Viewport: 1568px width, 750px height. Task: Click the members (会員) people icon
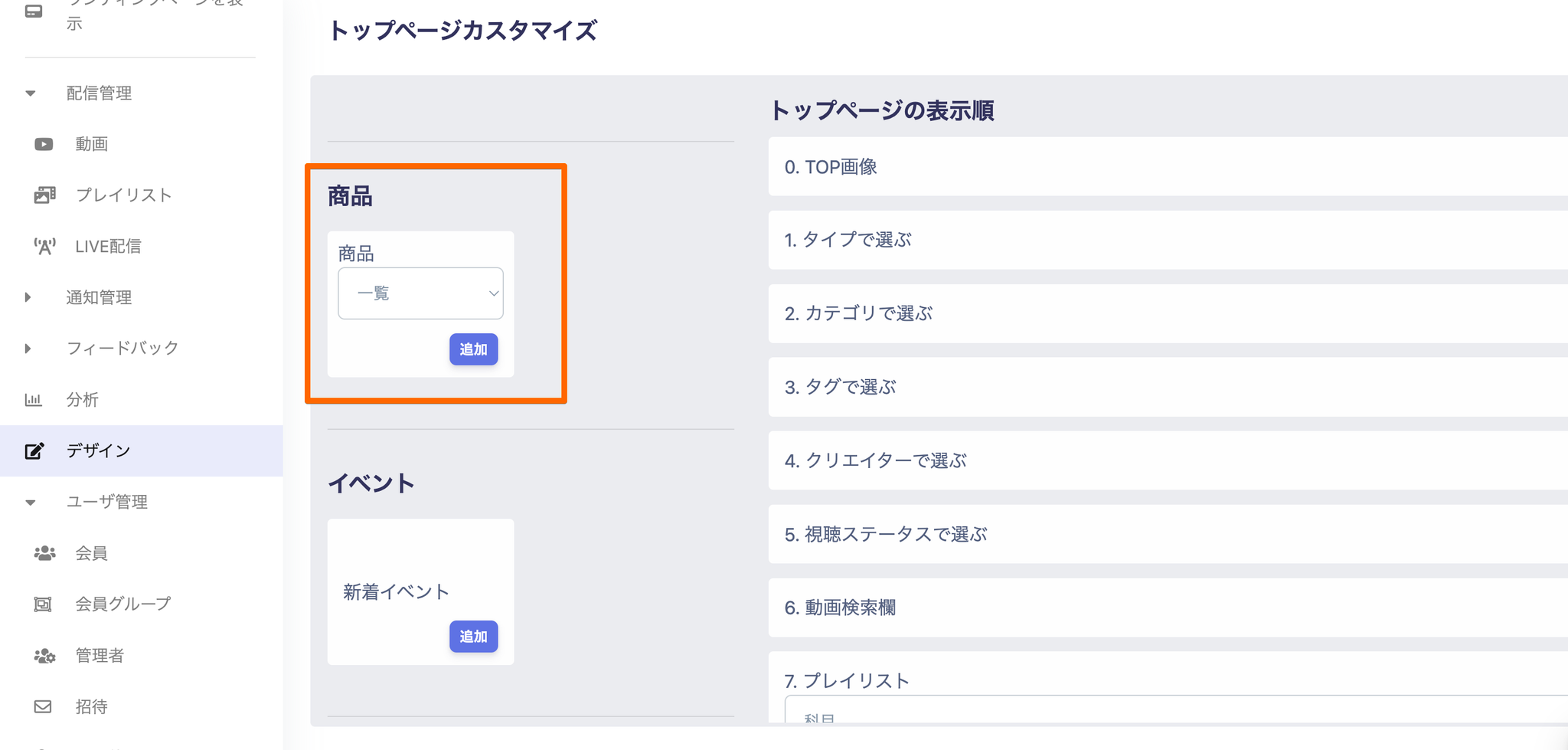click(x=44, y=553)
